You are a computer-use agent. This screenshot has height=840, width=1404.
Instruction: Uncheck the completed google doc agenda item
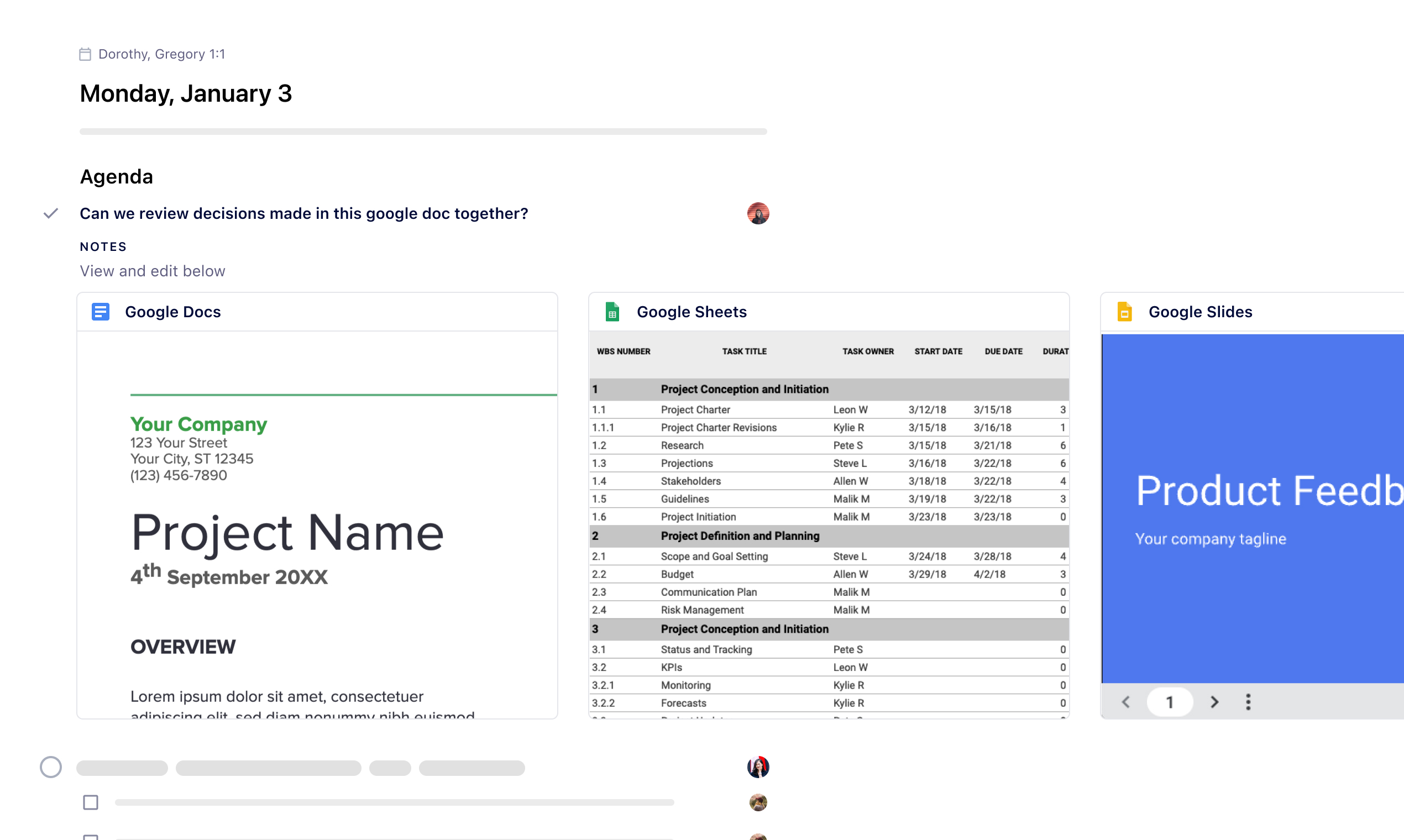(x=51, y=213)
